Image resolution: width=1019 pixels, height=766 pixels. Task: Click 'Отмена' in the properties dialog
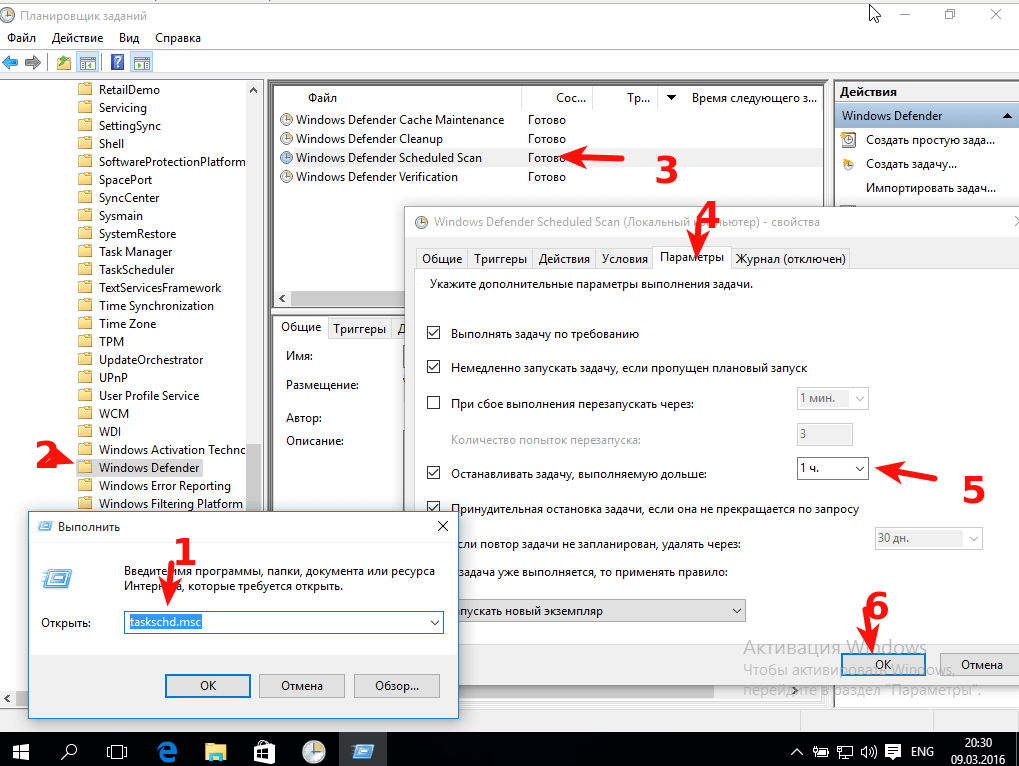point(981,664)
